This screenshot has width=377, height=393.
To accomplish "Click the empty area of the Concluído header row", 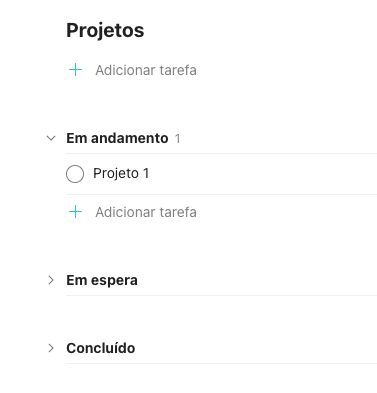I will (256, 348).
